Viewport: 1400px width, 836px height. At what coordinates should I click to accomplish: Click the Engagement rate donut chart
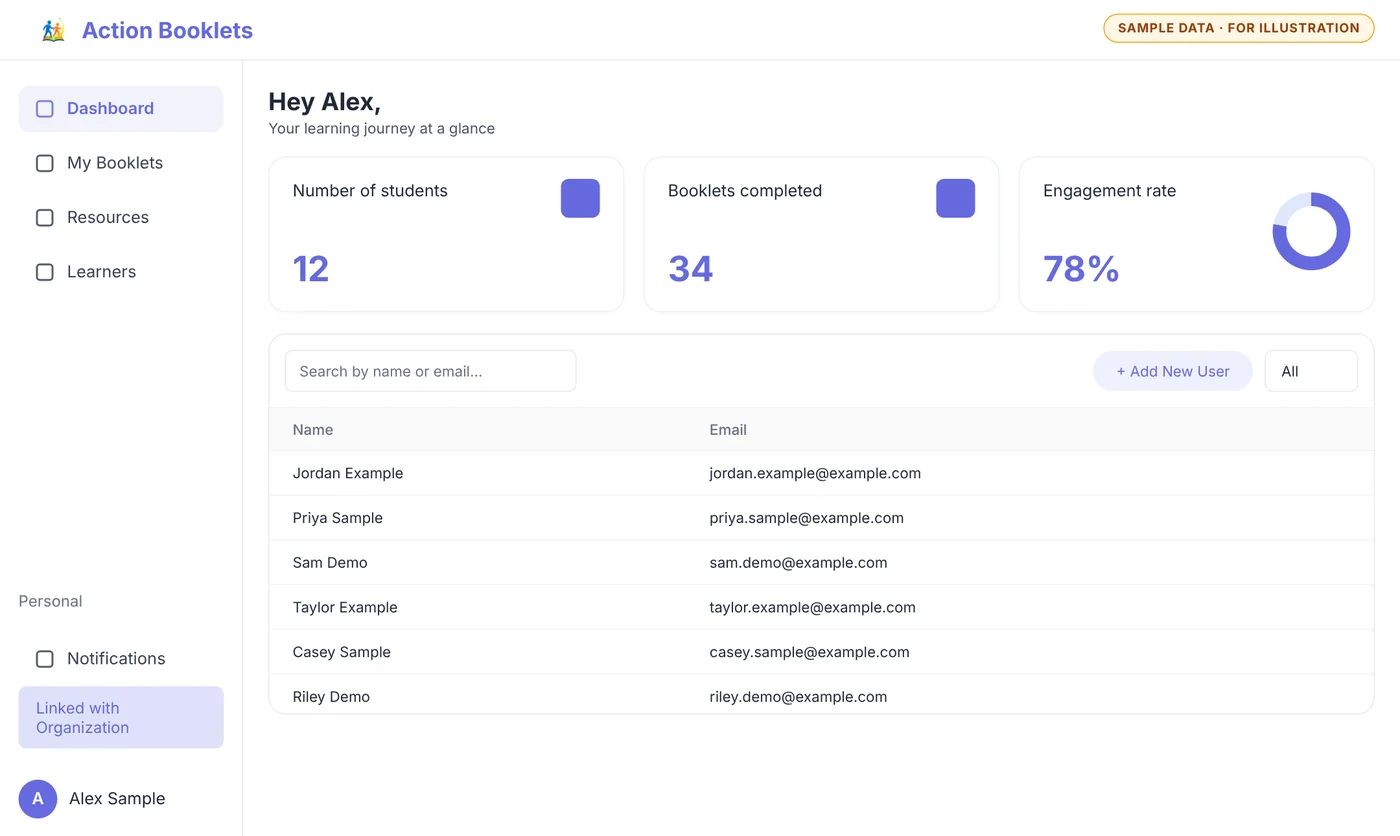[x=1311, y=231]
